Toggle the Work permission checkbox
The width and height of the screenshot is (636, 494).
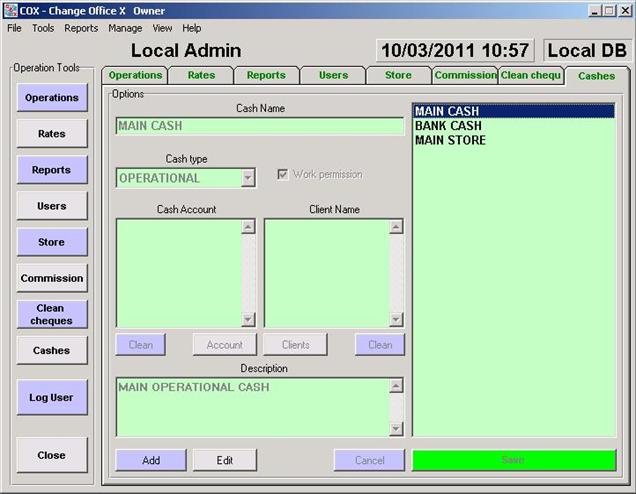click(283, 174)
